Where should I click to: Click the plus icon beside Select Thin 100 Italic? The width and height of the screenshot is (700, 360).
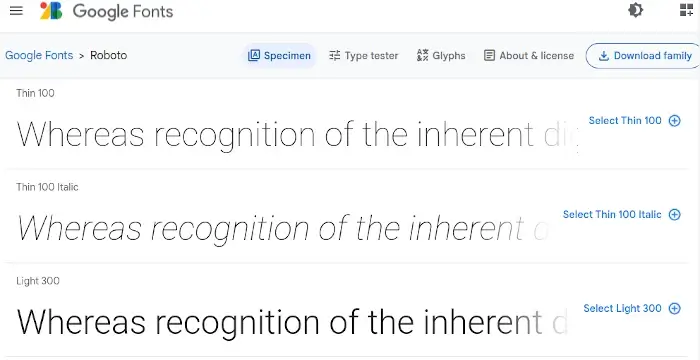click(675, 214)
